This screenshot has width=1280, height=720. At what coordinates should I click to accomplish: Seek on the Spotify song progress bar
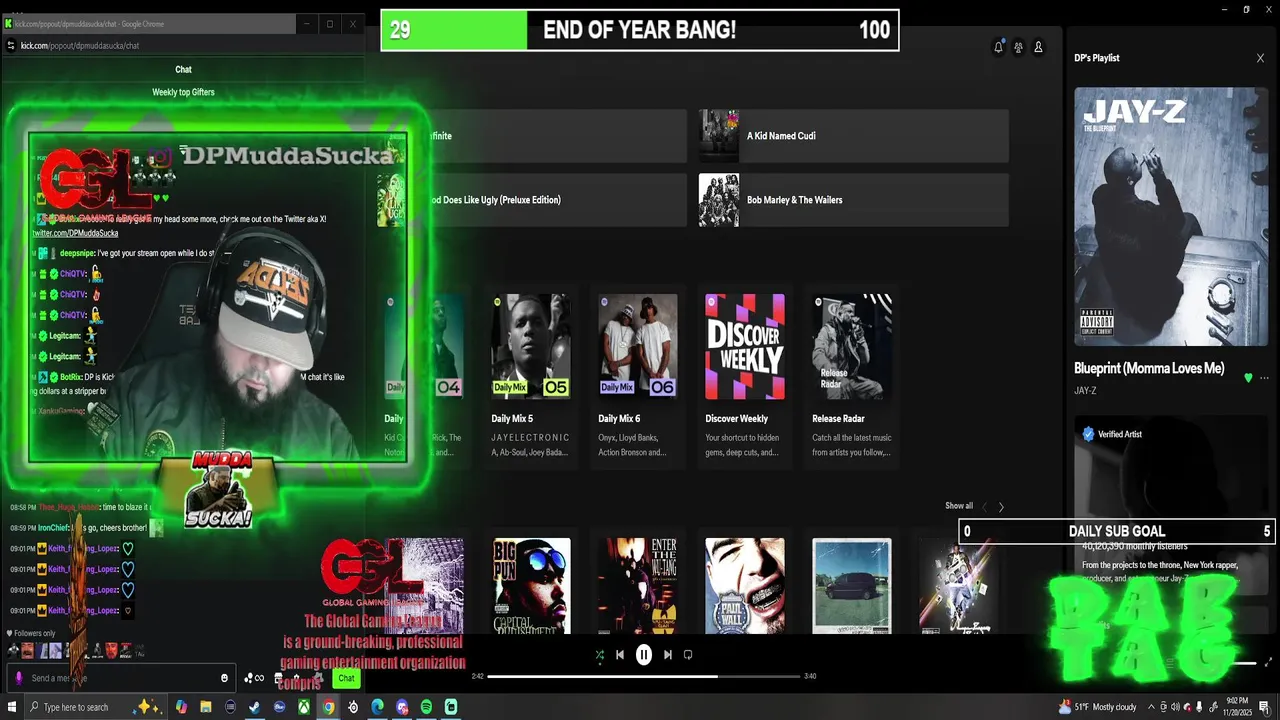[x=644, y=676]
